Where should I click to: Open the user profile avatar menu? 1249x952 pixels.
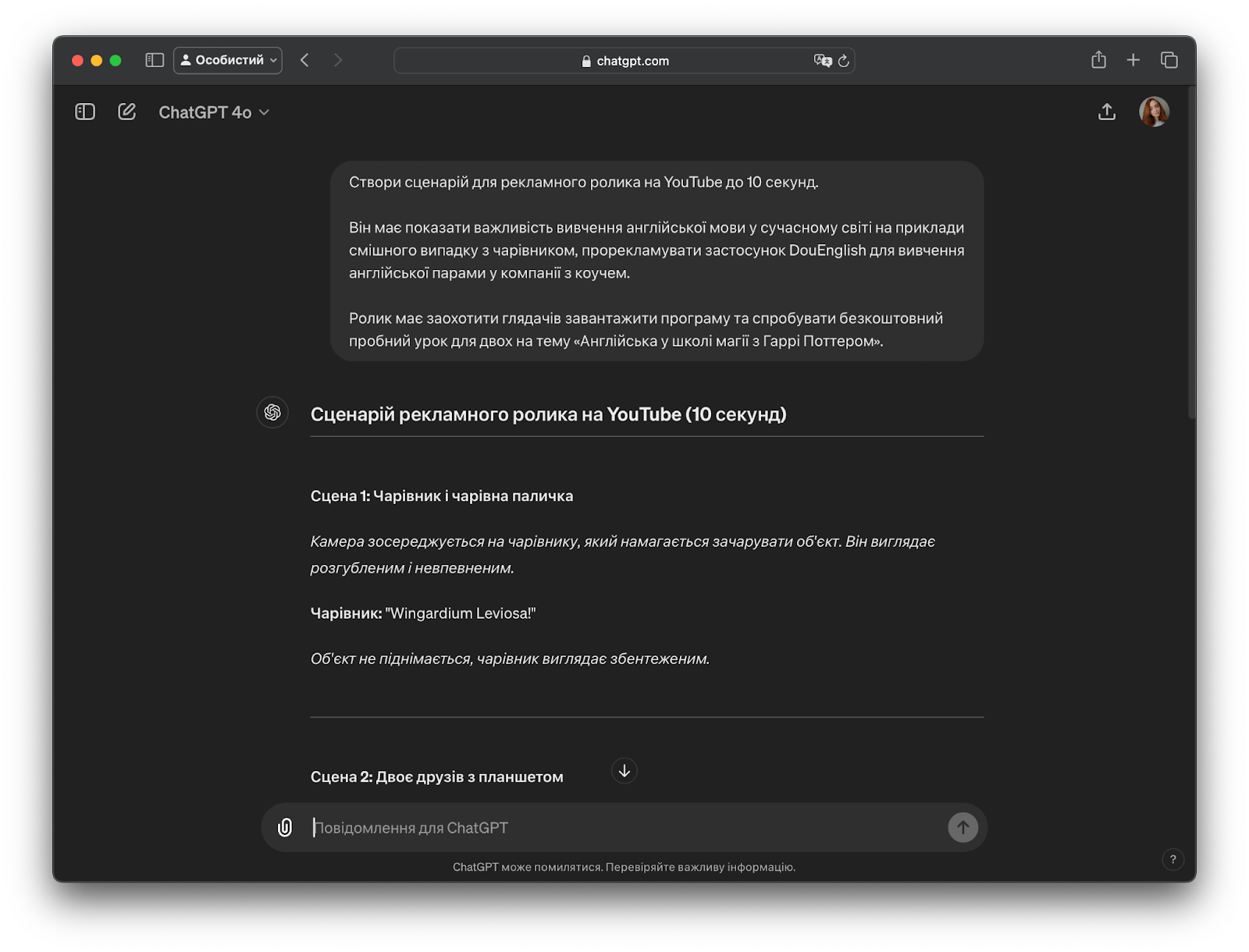tap(1154, 112)
